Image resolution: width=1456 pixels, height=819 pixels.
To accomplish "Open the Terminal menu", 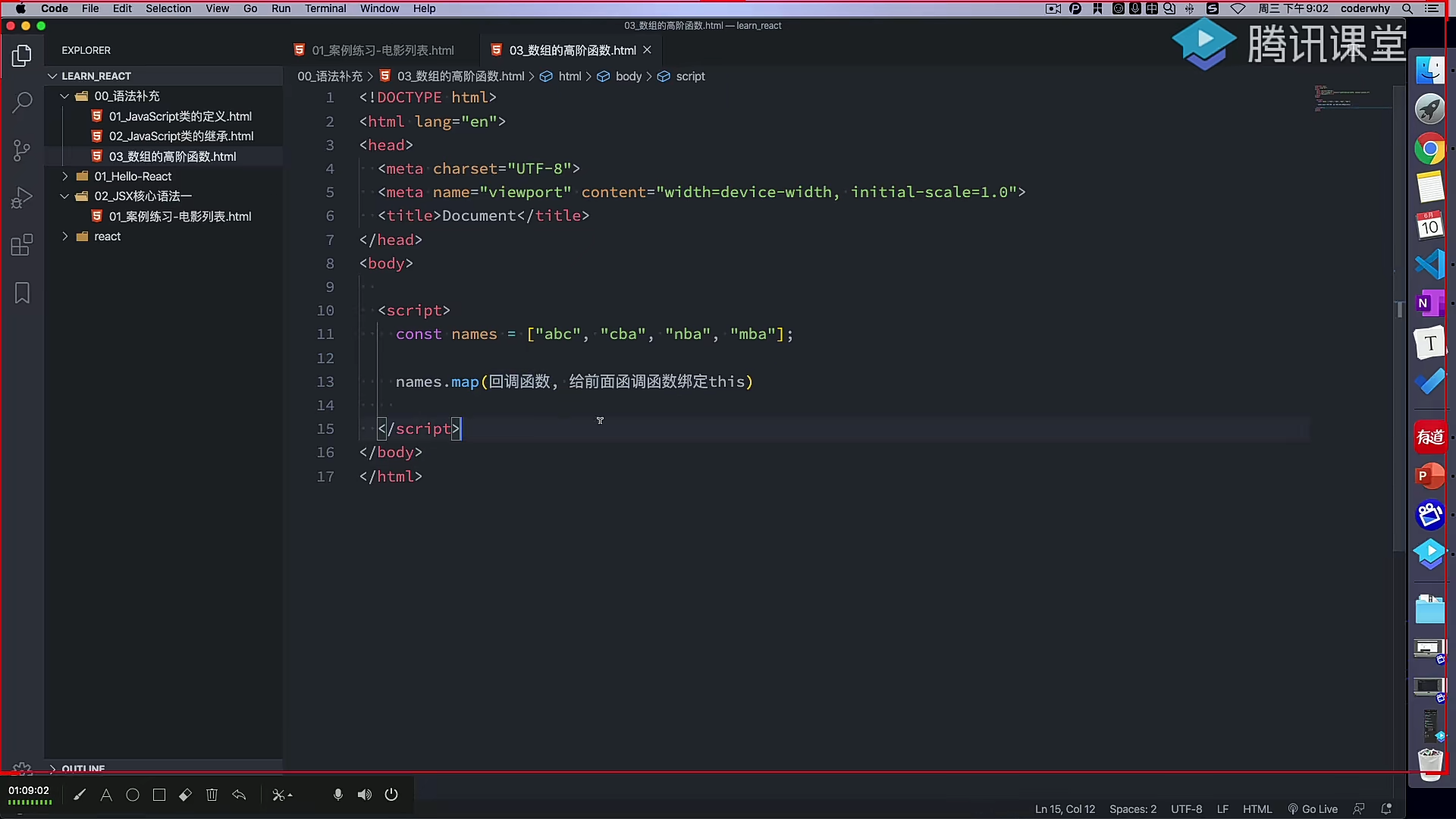I will 325,8.
